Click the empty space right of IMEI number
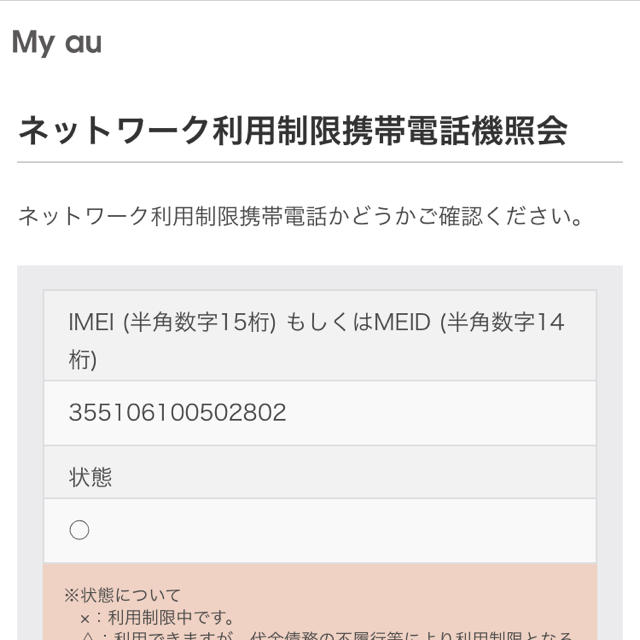This screenshot has height=640, width=640. click(x=441, y=413)
